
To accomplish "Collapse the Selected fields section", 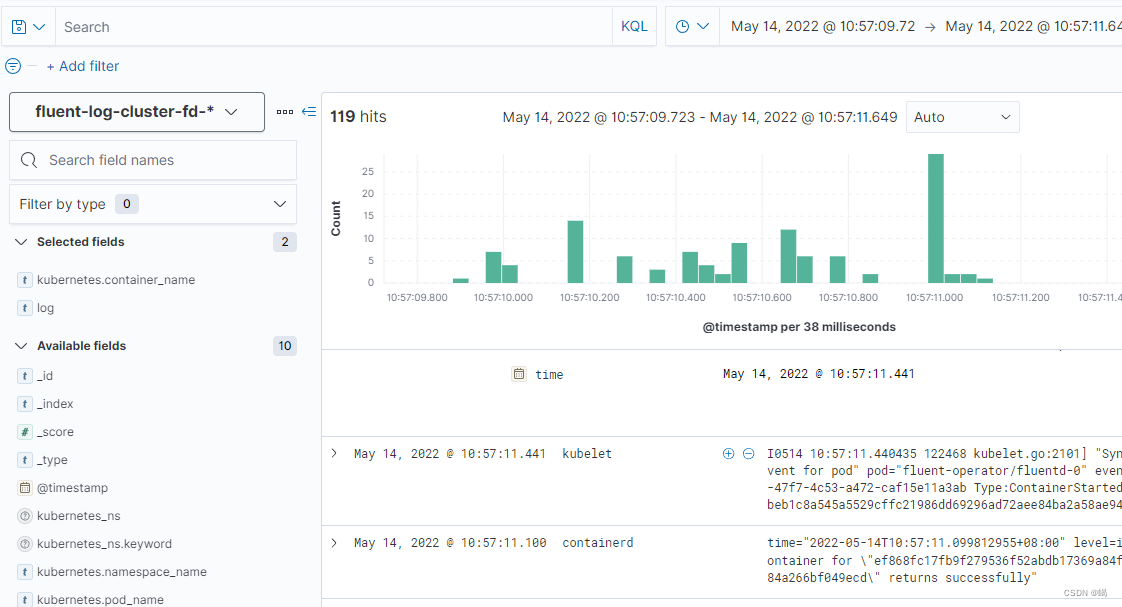I will [21, 242].
